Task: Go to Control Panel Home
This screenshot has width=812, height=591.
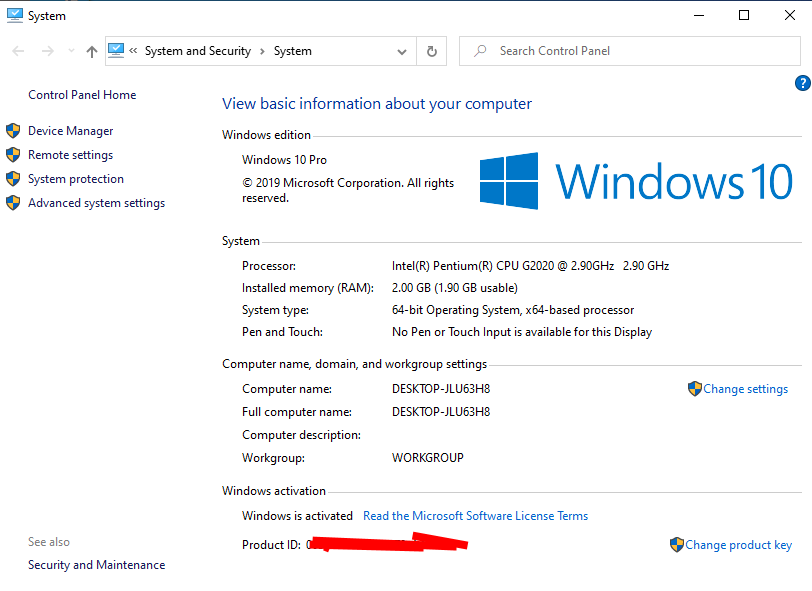Action: pyautogui.click(x=82, y=95)
